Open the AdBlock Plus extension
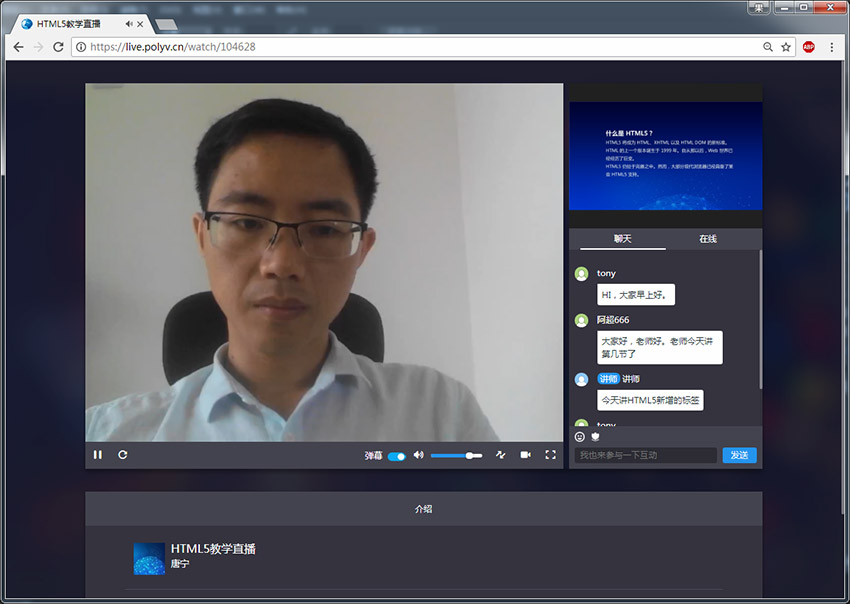The height and width of the screenshot is (604, 850). pyautogui.click(x=808, y=47)
